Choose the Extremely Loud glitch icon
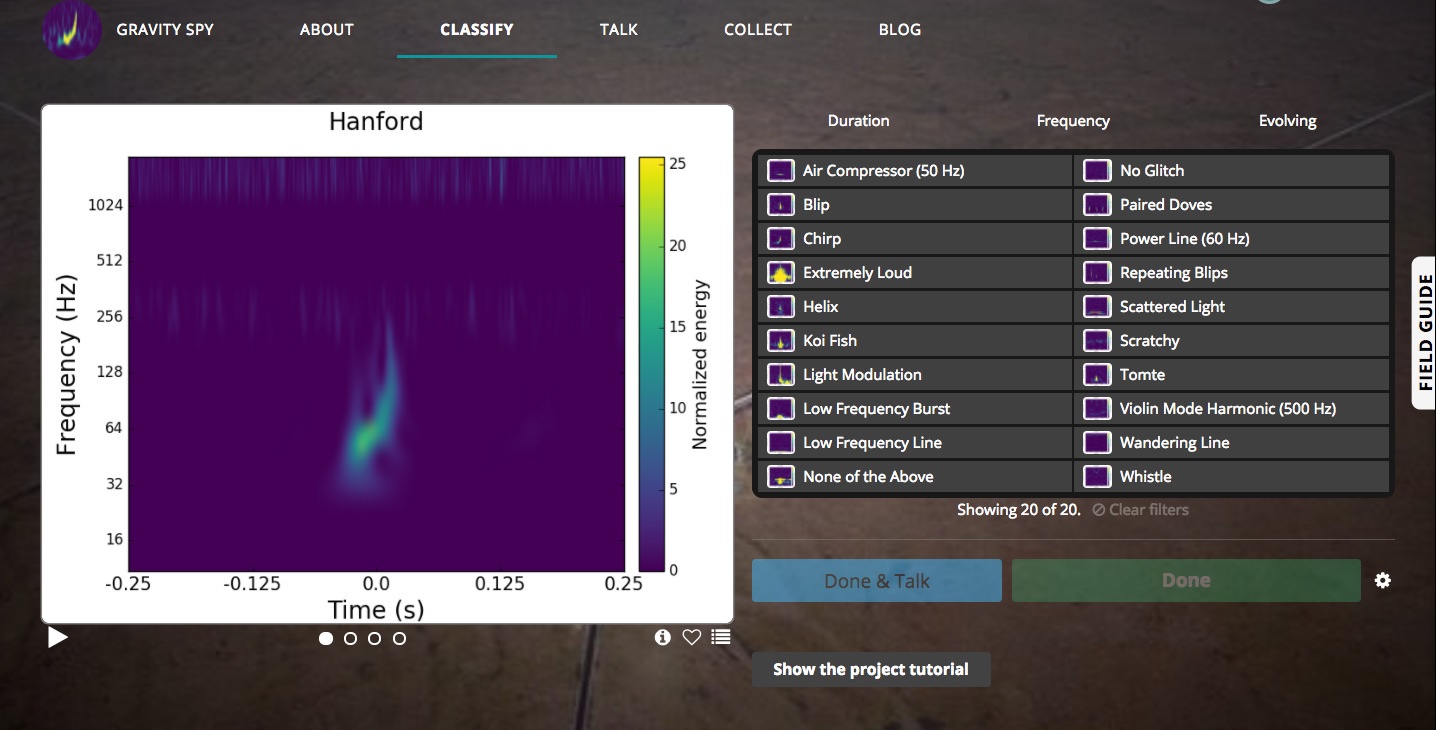The width and height of the screenshot is (1436, 730). pos(781,273)
